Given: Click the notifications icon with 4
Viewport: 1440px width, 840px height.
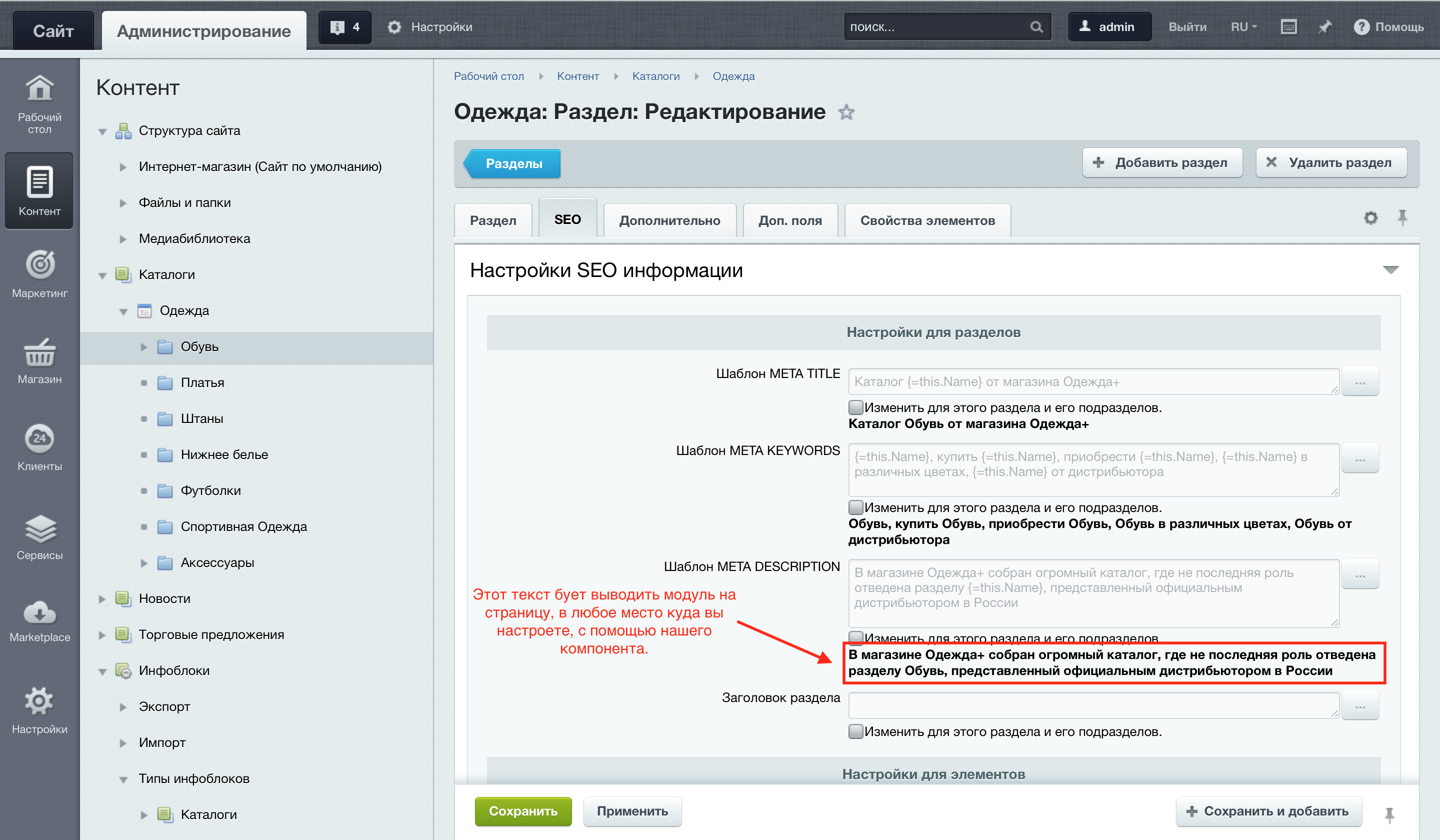Looking at the screenshot, I should (x=344, y=27).
